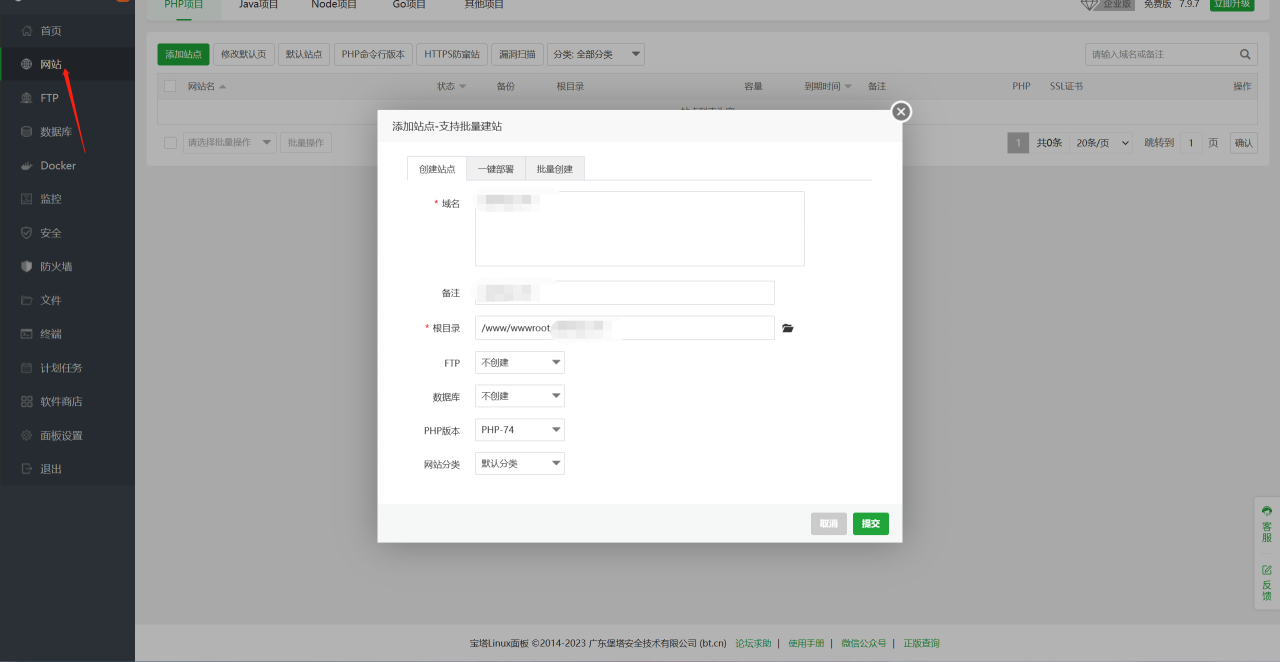Toggle checkbox beside 请选择批量操作
The image size is (1280, 662).
(x=170, y=143)
